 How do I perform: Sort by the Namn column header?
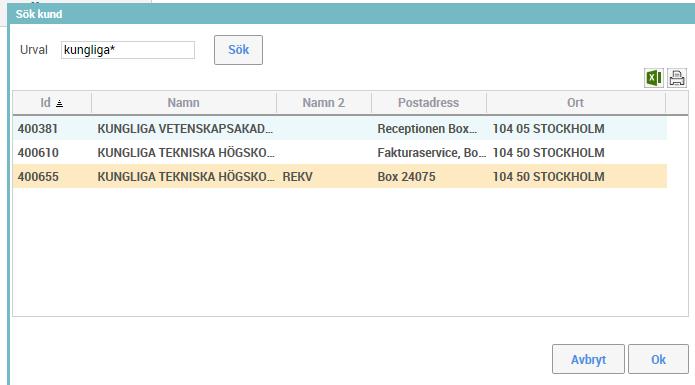click(x=184, y=103)
